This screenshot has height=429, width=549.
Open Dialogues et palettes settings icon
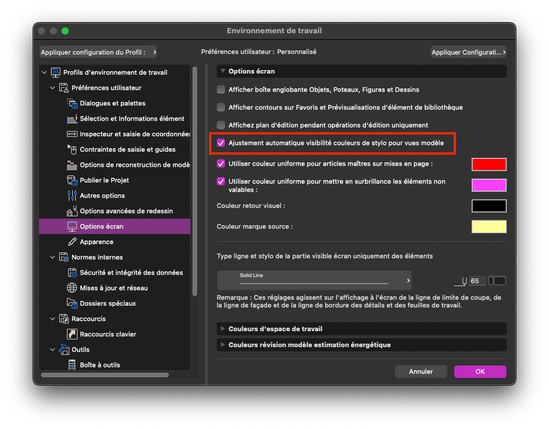[72, 103]
